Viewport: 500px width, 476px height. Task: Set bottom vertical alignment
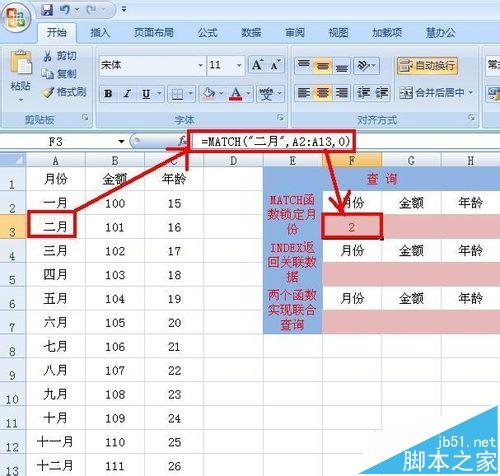(x=341, y=65)
